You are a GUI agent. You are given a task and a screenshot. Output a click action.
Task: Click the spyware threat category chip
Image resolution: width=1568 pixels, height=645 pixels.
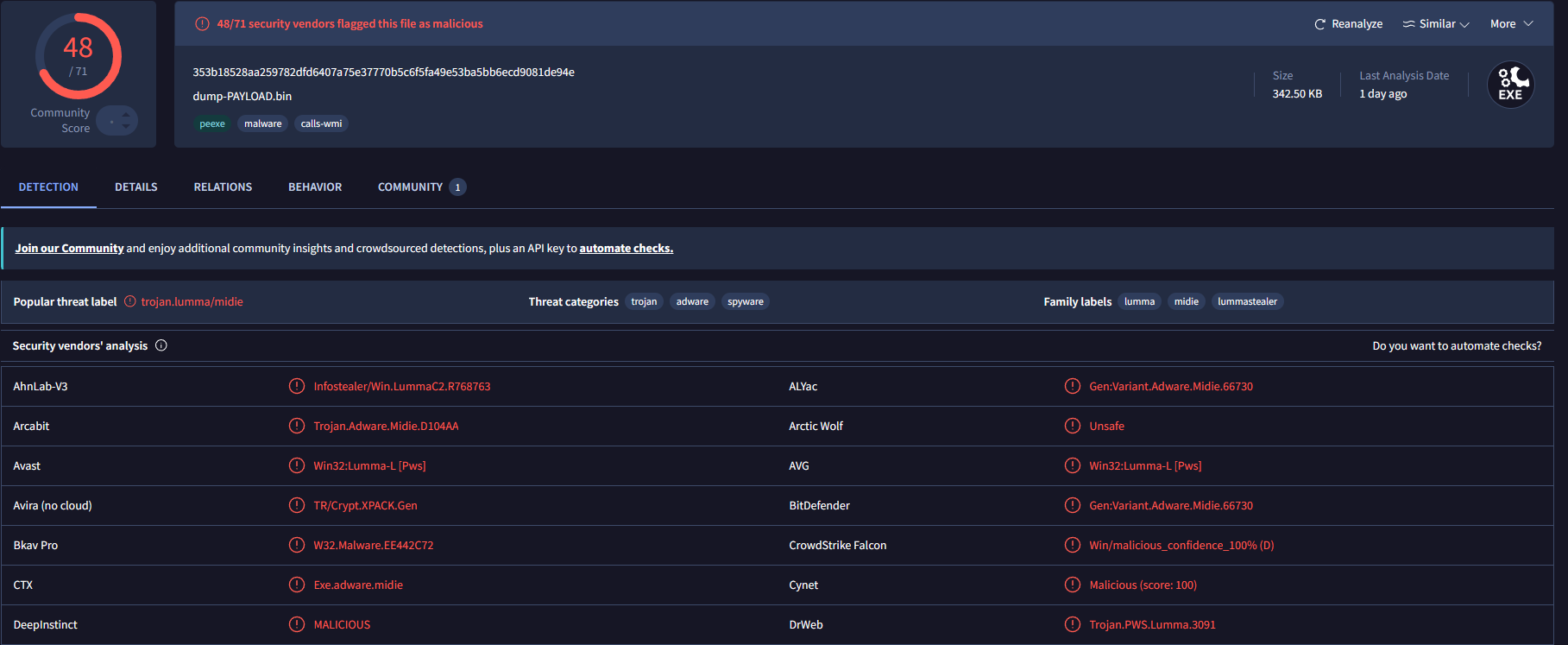point(746,301)
